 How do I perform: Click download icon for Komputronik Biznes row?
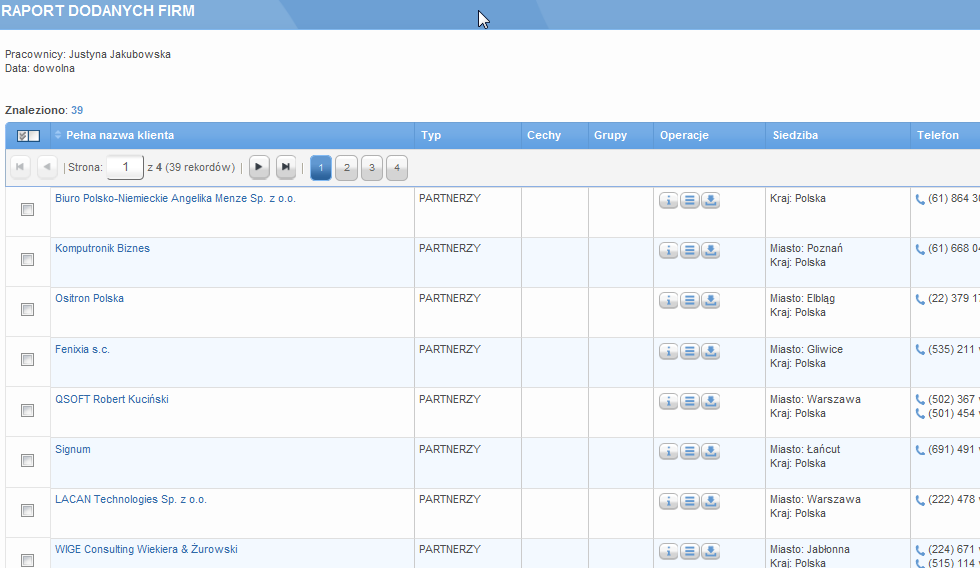(711, 251)
